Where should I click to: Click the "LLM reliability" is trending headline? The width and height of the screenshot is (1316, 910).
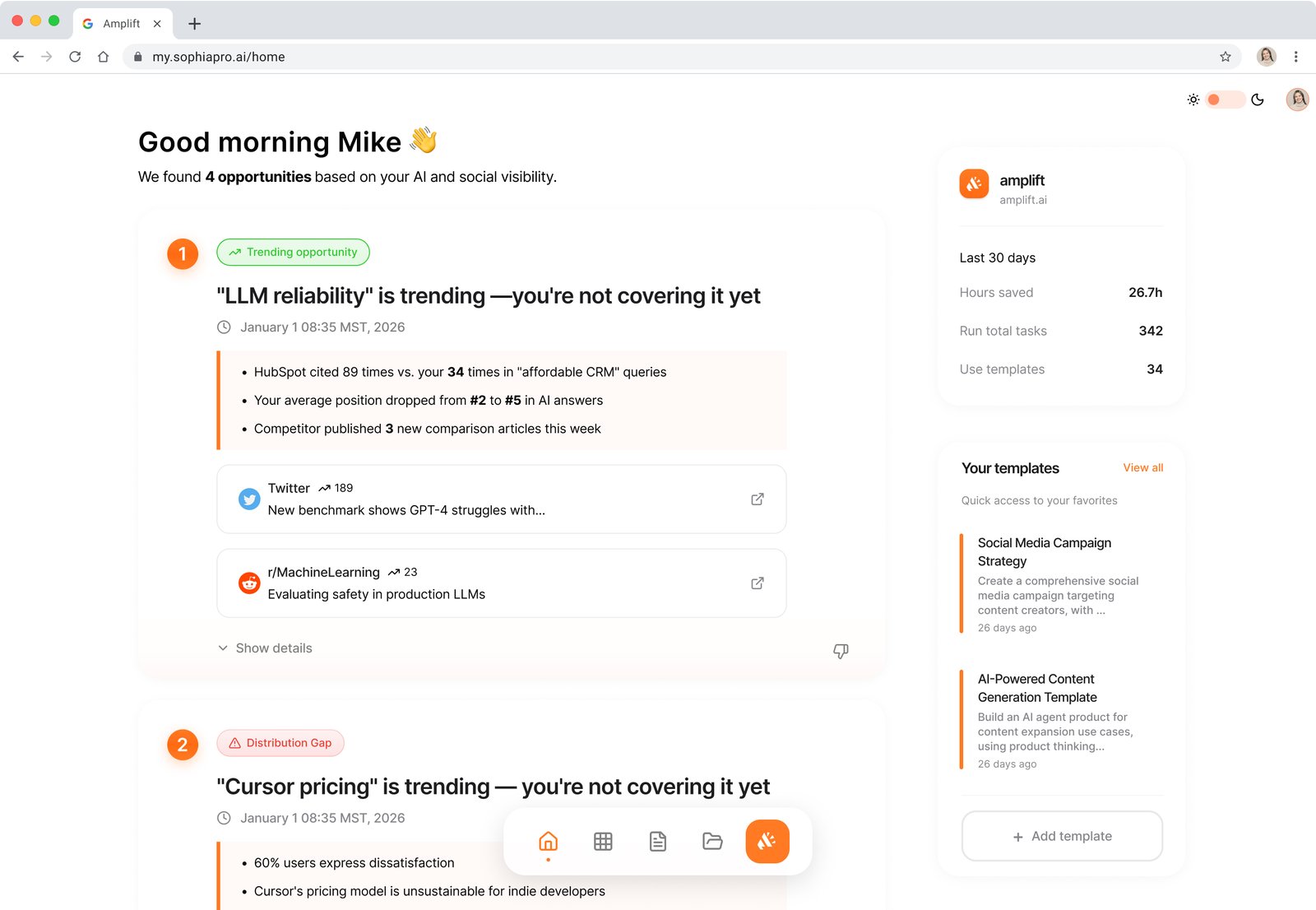click(x=489, y=295)
